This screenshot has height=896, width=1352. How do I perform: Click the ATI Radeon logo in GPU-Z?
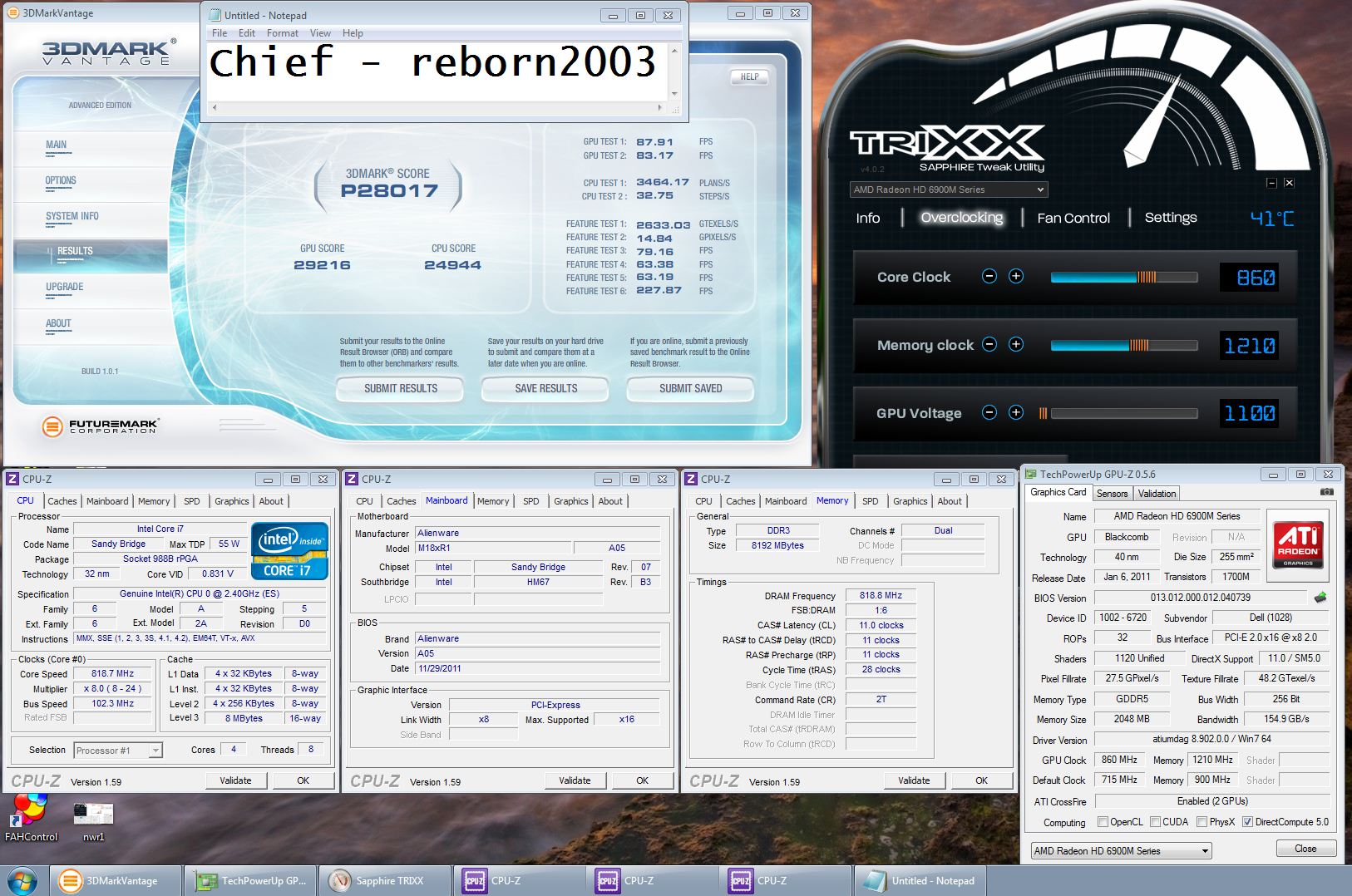click(x=1298, y=544)
